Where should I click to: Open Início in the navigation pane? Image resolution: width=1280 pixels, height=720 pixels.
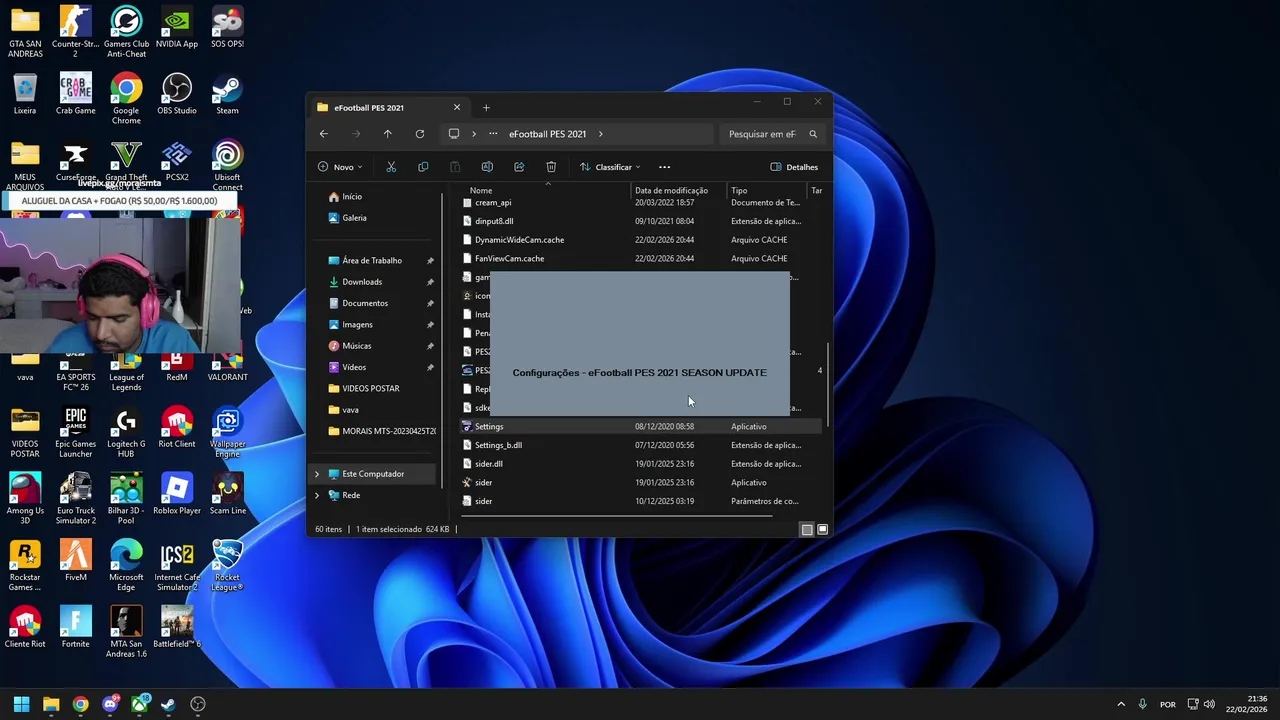(352, 197)
